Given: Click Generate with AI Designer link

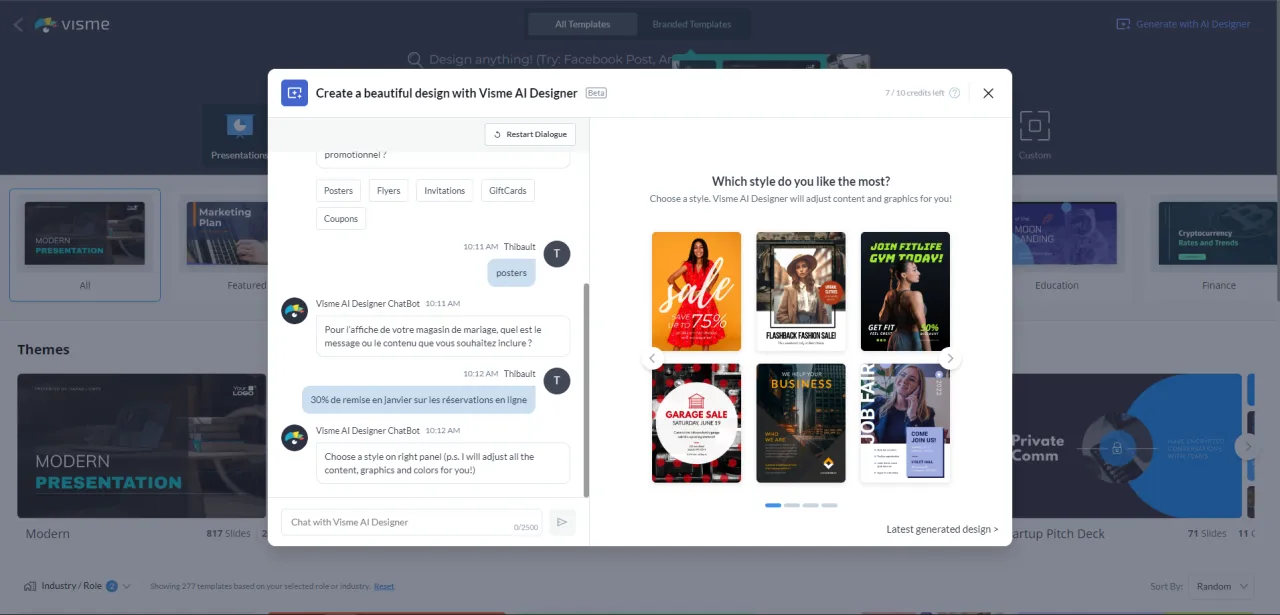Looking at the screenshot, I should click(1184, 24).
